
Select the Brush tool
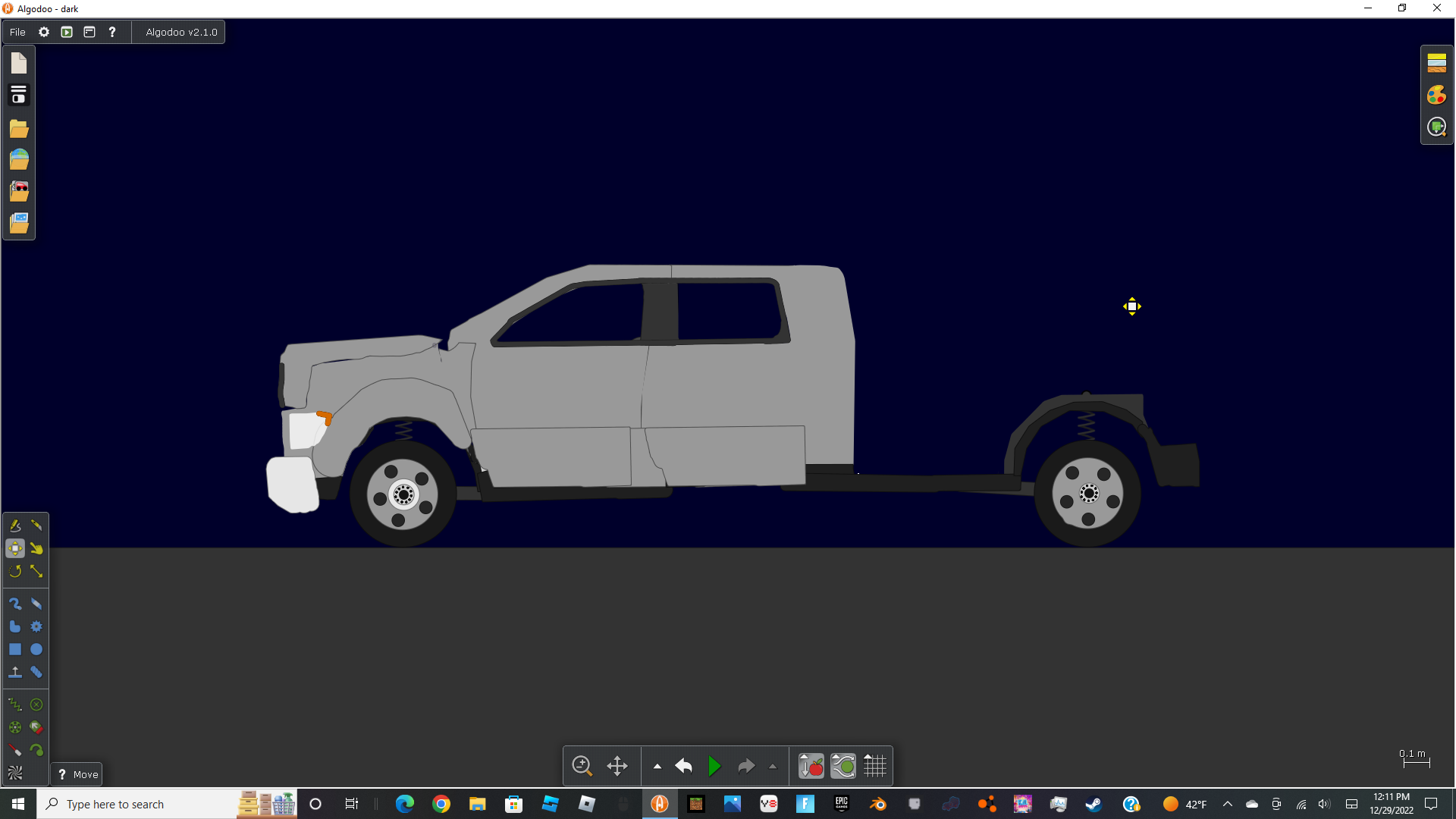coord(15,604)
